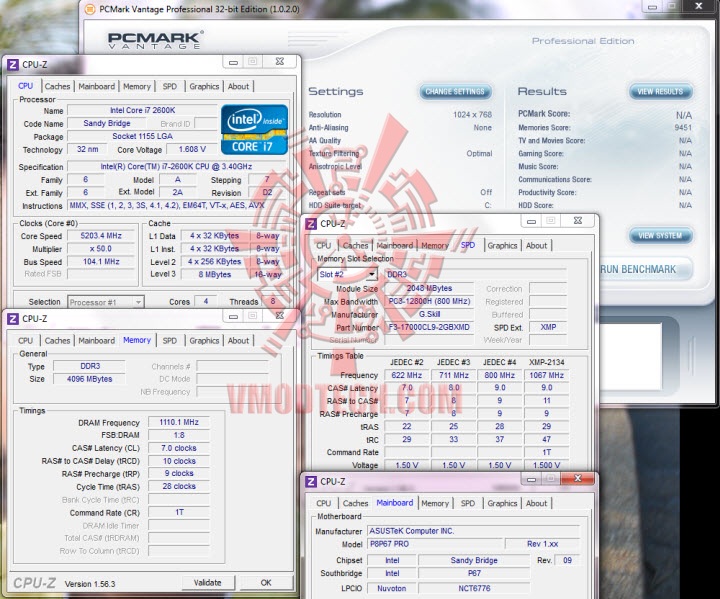Click the Core Speed value '5203.4 MHz'
The image size is (720, 599).
coord(101,236)
